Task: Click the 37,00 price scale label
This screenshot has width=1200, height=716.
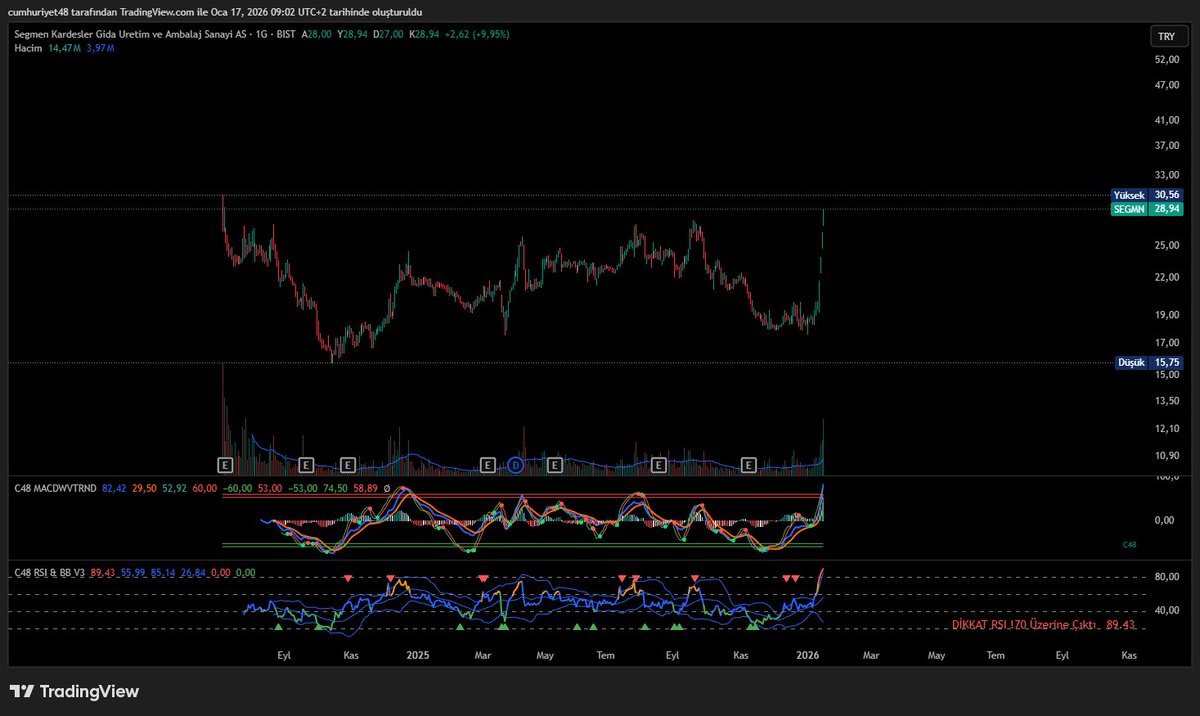Action: click(x=1166, y=145)
